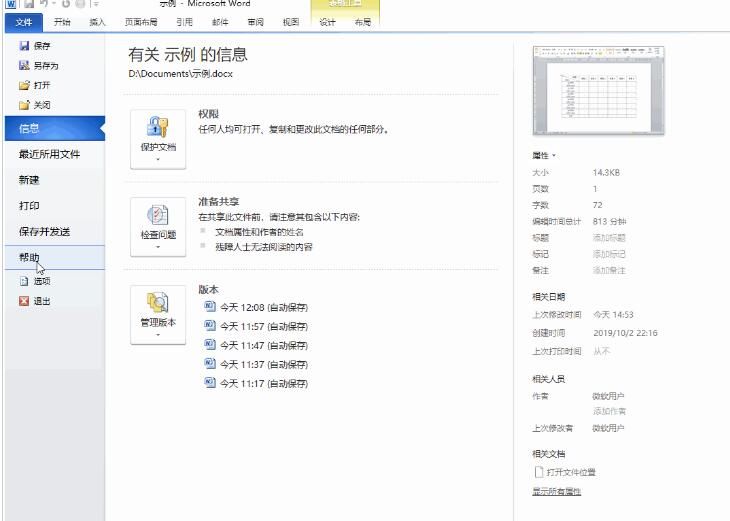The width and height of the screenshot is (730, 521).
Task: Click the 添加标题 title field
Action: tap(609, 238)
